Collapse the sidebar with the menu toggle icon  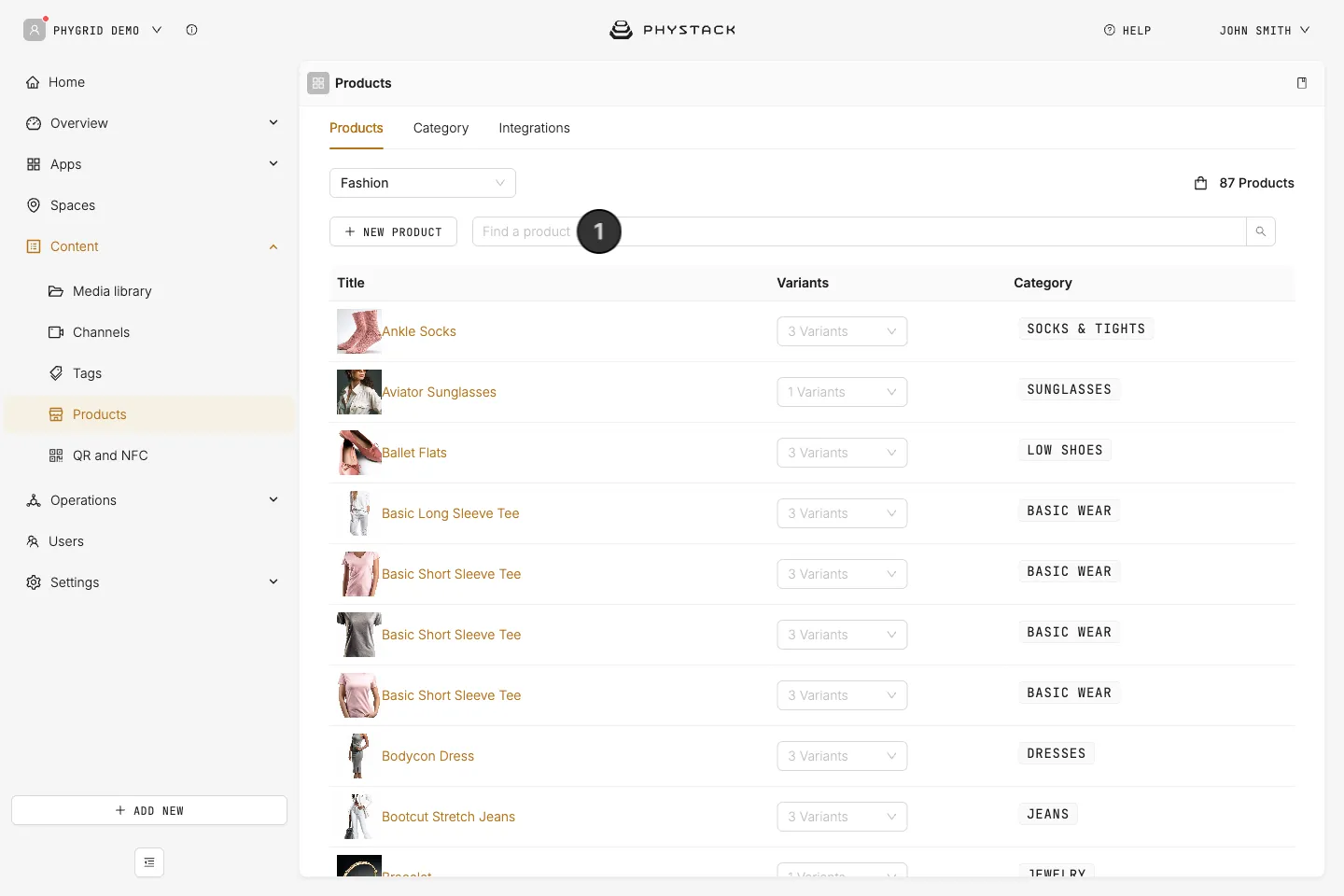(149, 862)
